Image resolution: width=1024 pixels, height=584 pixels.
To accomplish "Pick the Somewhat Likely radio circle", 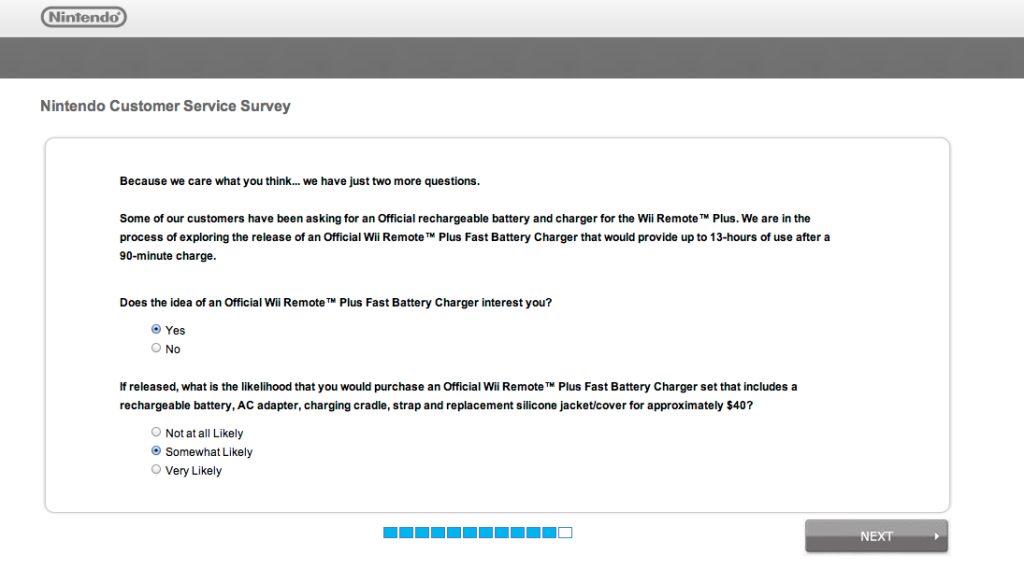I will (156, 451).
